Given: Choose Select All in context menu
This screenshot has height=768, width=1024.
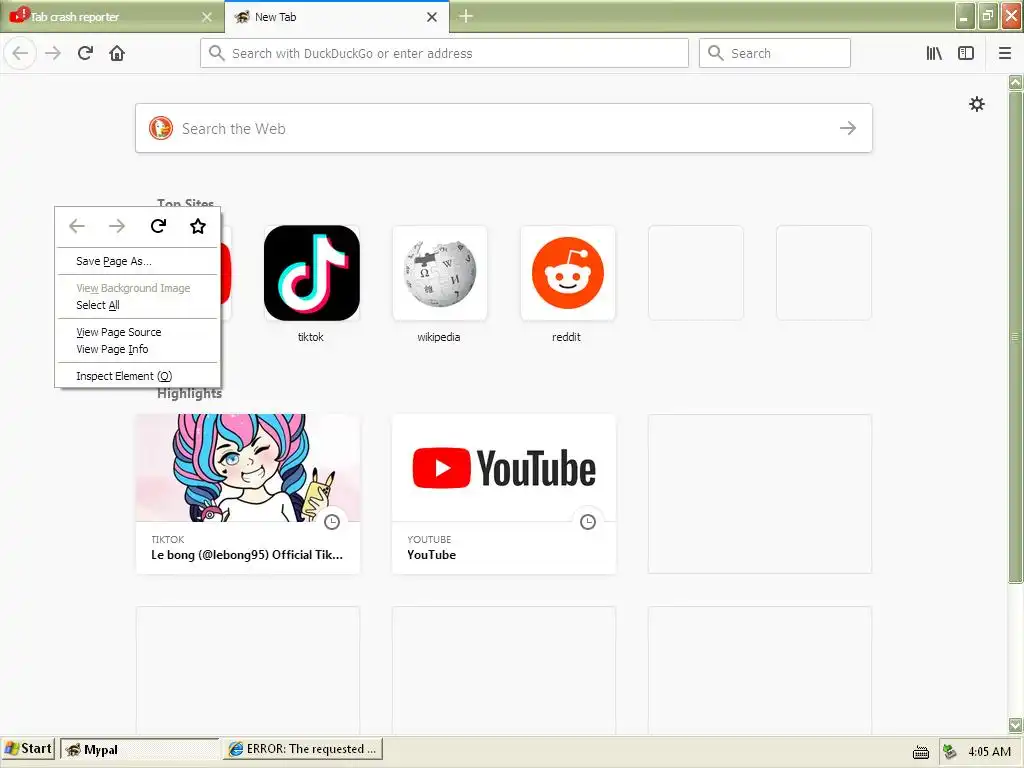Looking at the screenshot, I should pos(138,305).
